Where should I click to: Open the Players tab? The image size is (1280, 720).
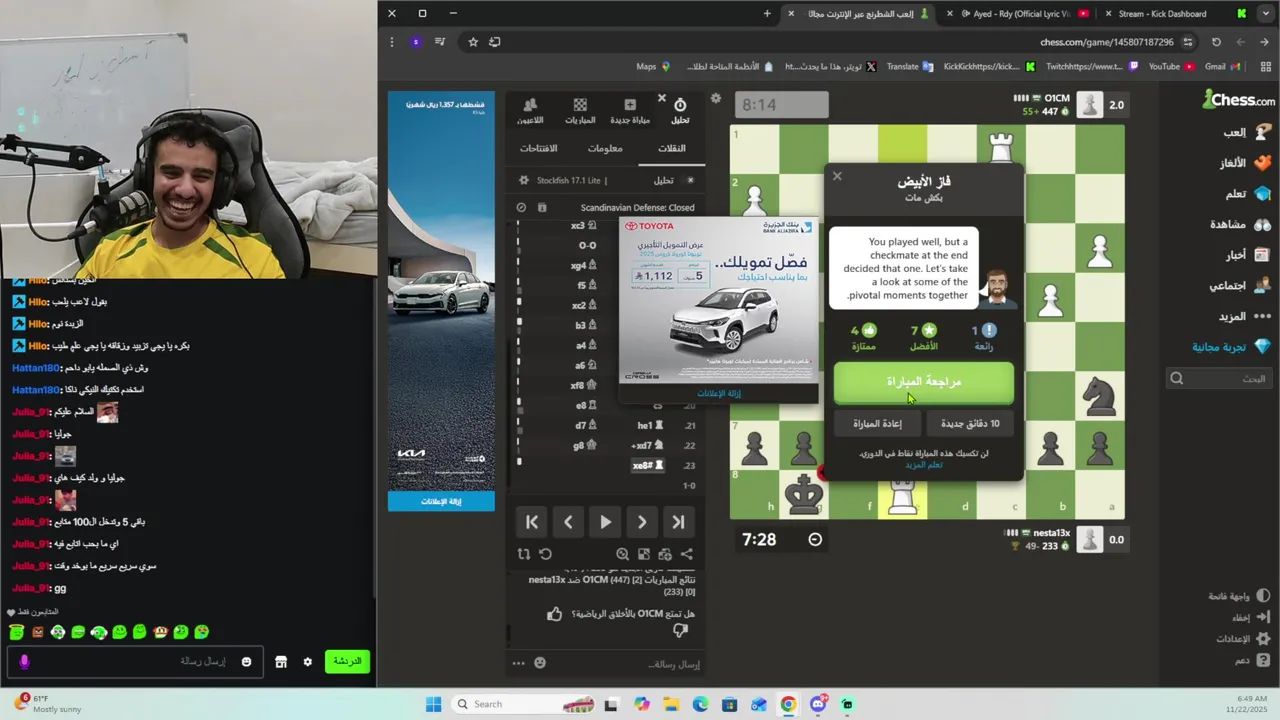pos(530,111)
